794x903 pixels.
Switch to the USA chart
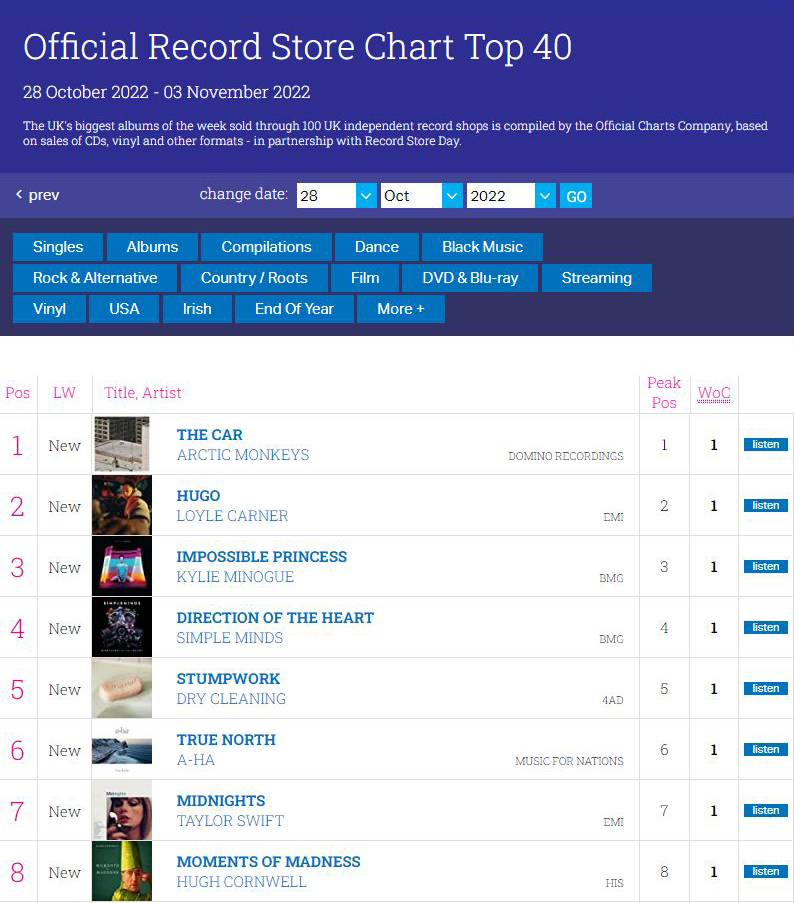pyautogui.click(x=124, y=309)
